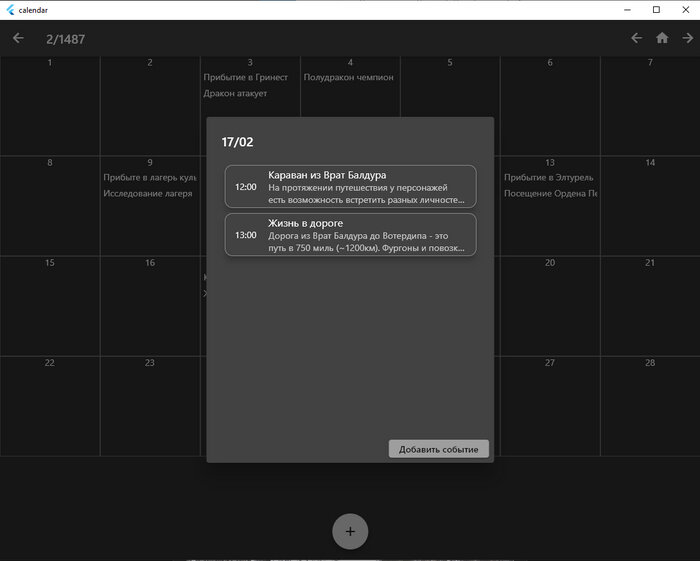Open the Жизнь в дороге event card
This screenshot has width=700, height=561.
tap(350, 235)
